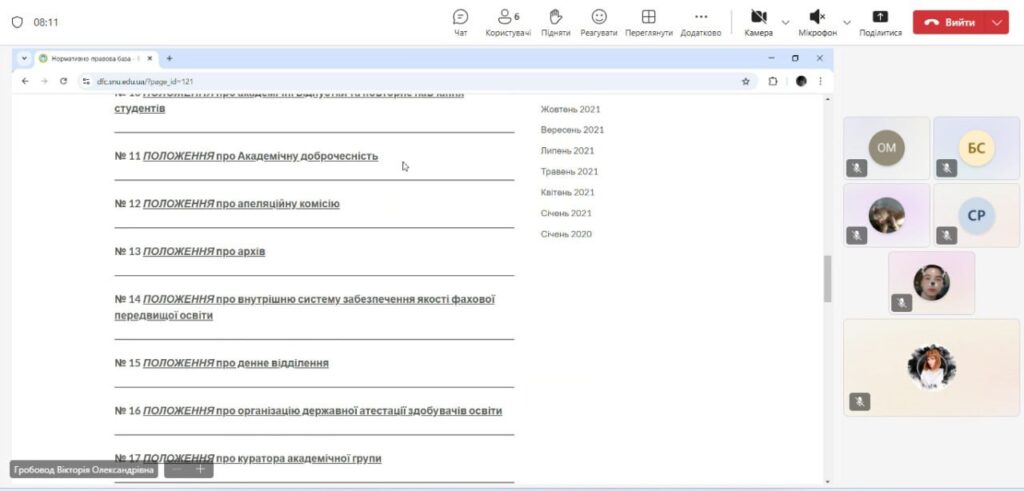Screen dimensions: 1024x491
Task: Select the Жовтень 2021 archive entry
Action: point(570,109)
